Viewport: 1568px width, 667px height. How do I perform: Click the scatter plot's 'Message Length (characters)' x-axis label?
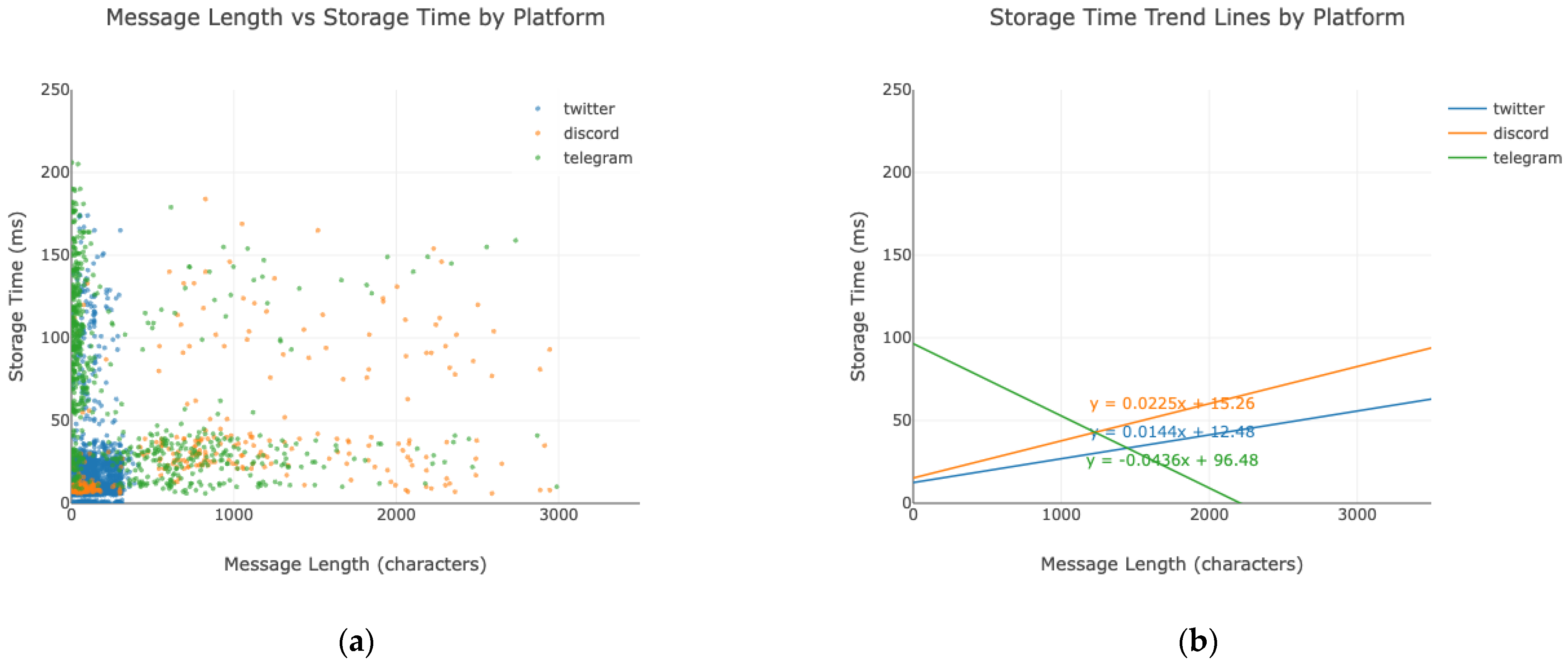pos(356,564)
